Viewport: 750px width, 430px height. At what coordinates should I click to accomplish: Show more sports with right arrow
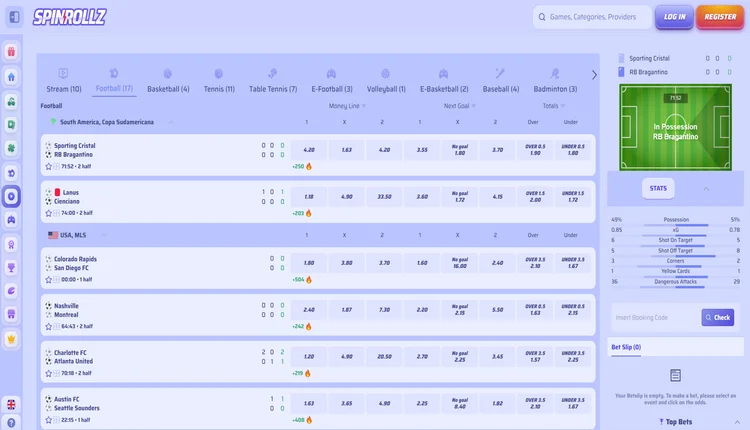[x=594, y=75]
